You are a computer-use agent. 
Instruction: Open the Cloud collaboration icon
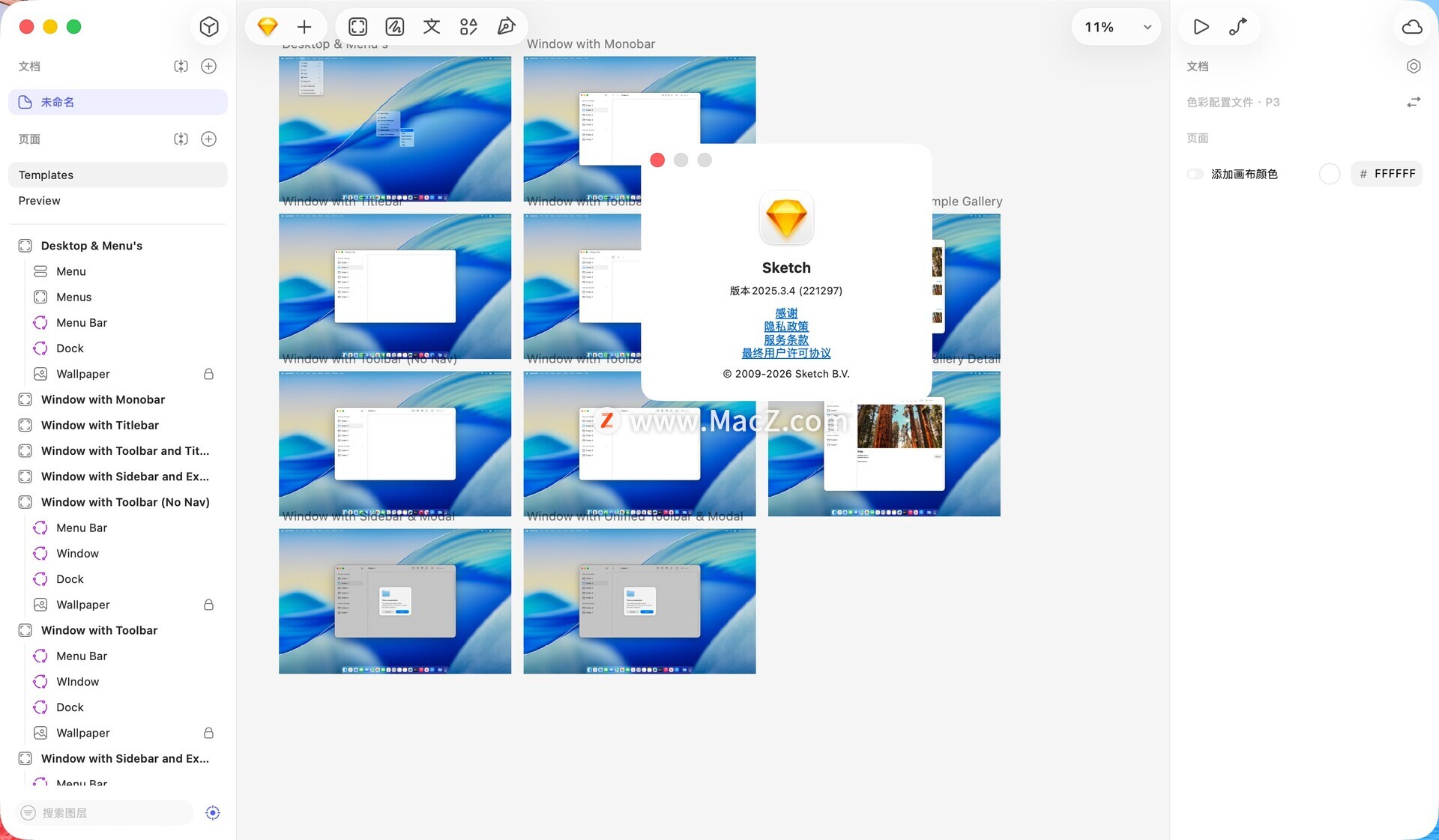click(1412, 27)
